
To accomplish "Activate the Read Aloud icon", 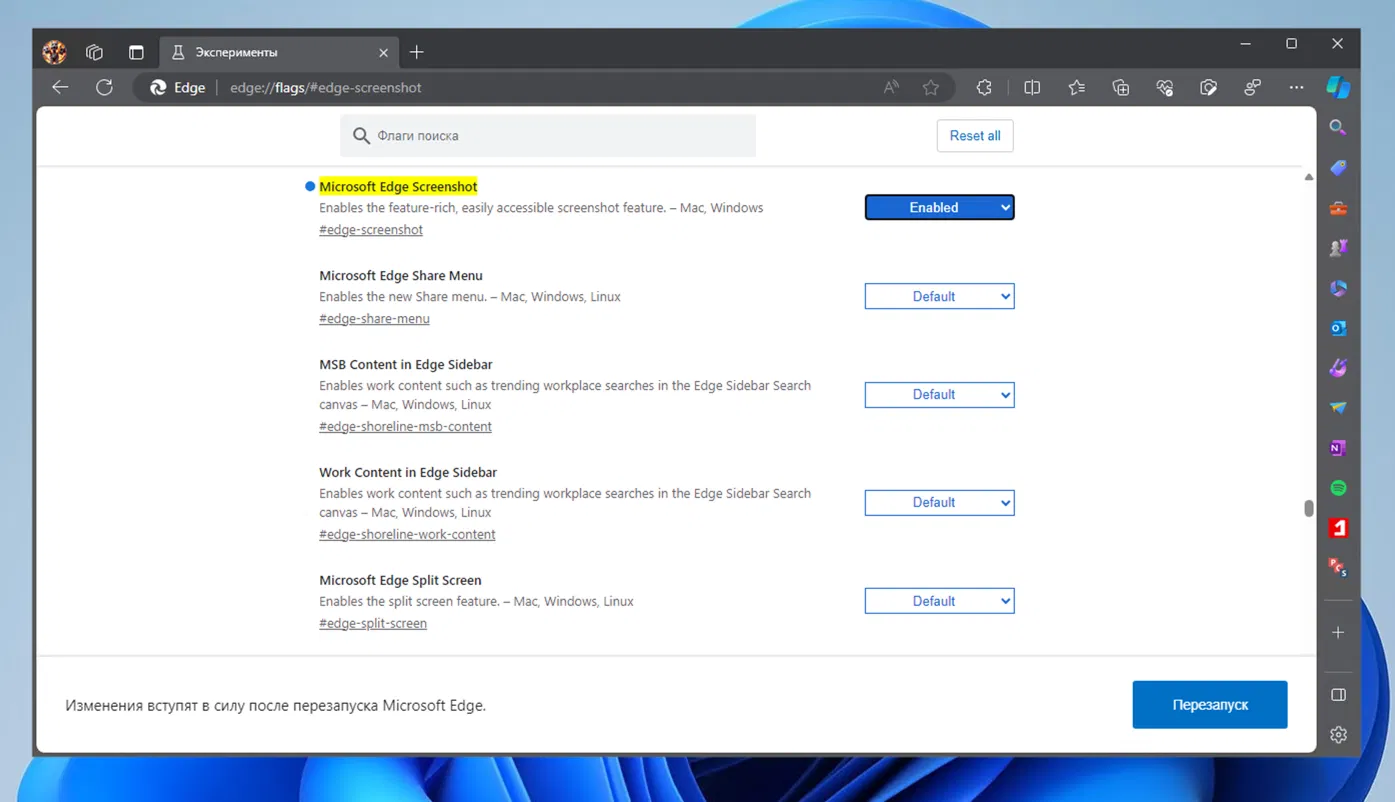I will [x=891, y=87].
